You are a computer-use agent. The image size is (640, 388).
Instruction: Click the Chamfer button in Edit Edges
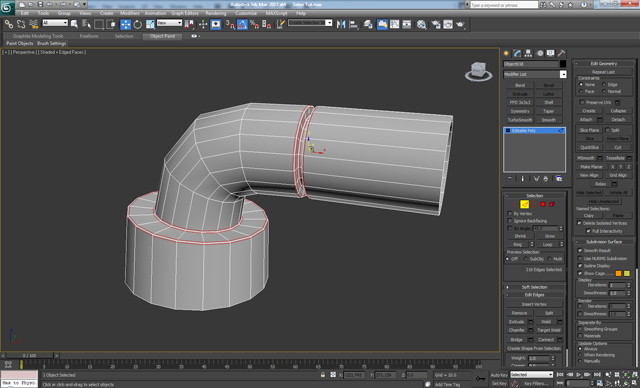(x=517, y=330)
